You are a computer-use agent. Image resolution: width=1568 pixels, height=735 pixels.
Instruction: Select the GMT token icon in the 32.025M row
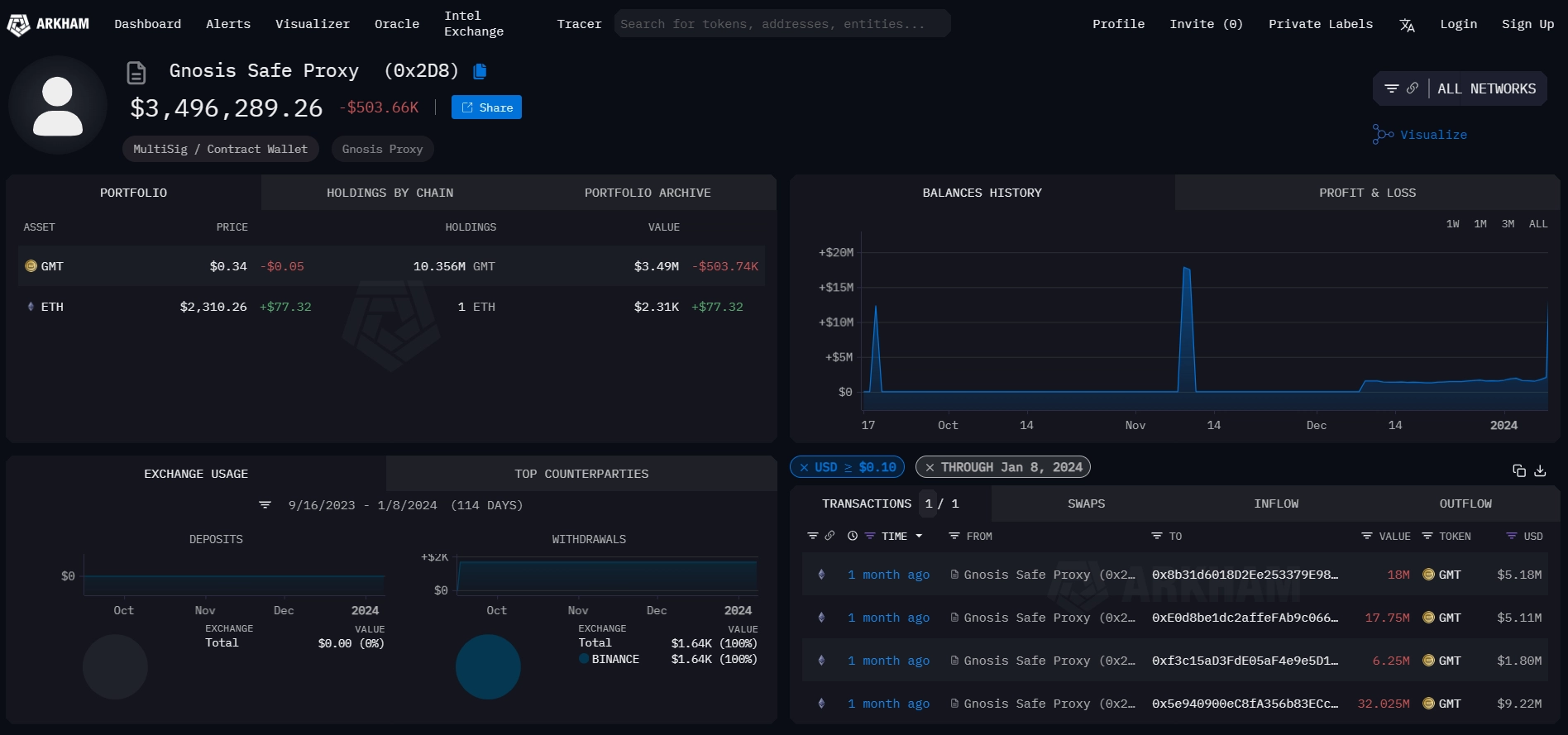[x=1428, y=704]
